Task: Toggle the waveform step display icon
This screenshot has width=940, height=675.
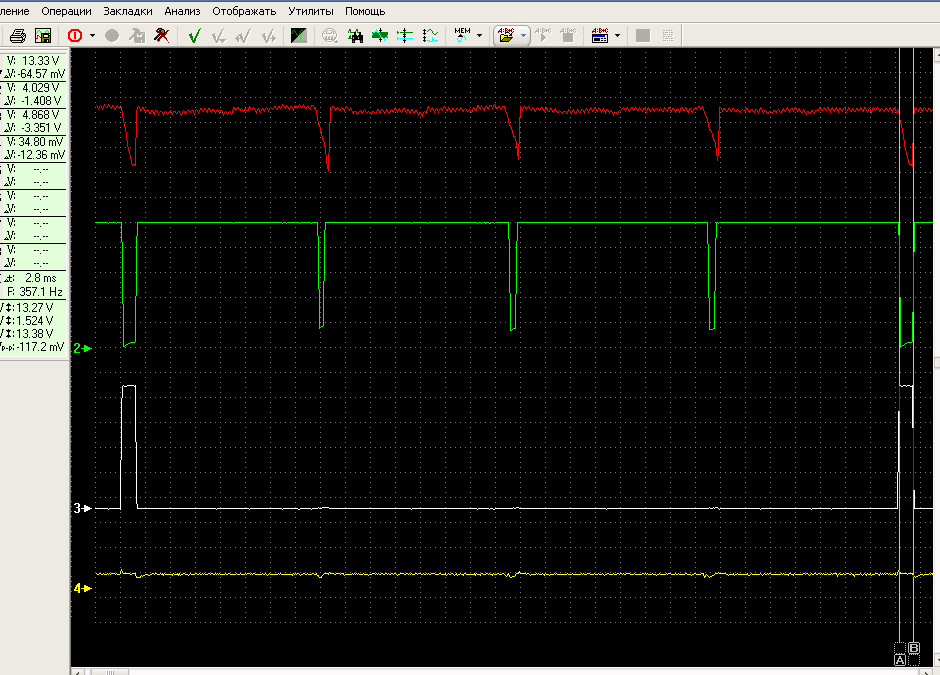Action: click(430, 35)
